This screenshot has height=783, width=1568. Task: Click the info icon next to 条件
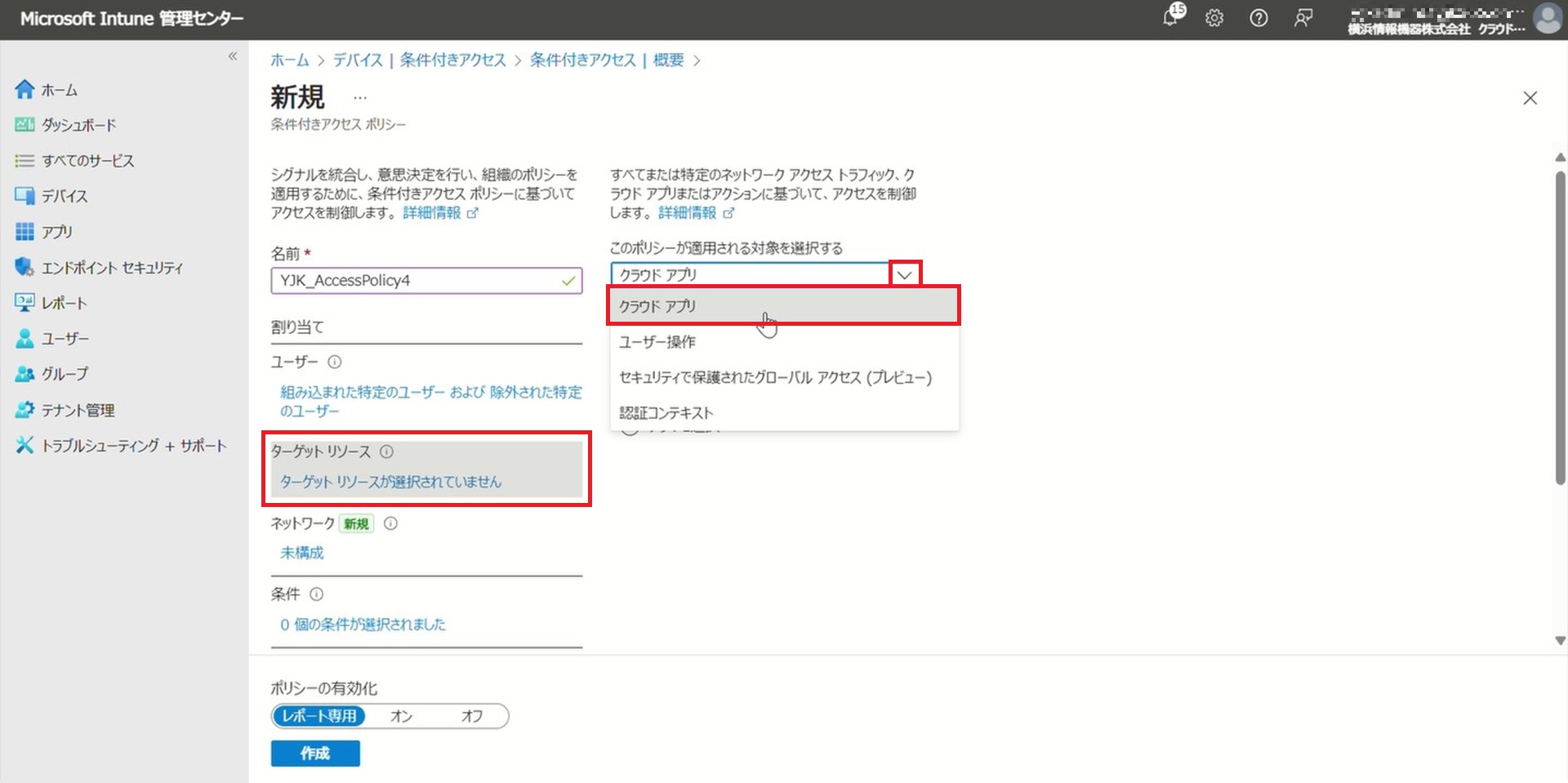click(316, 594)
